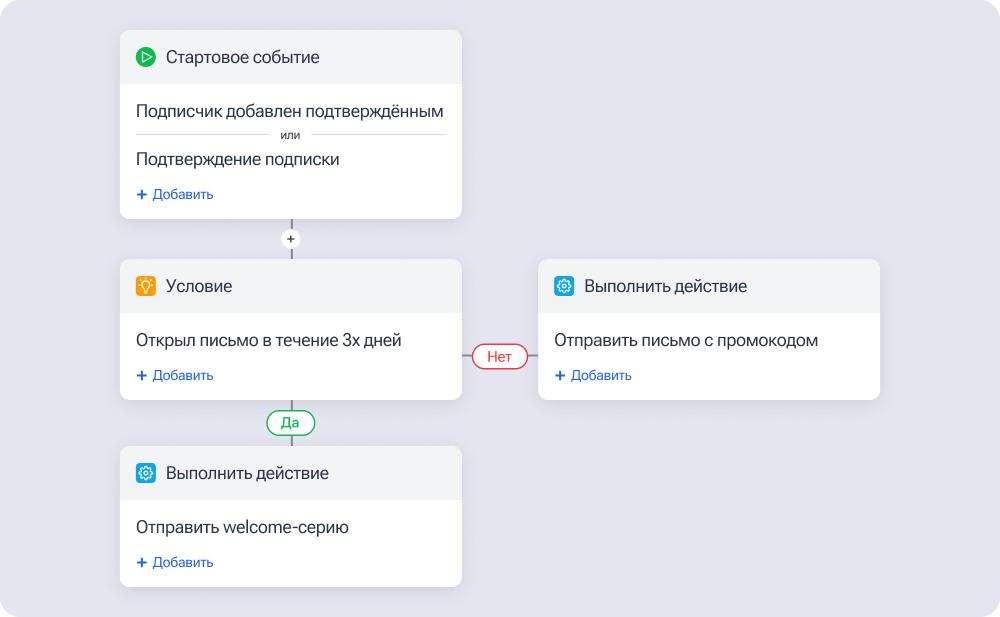Click the plus icon next to Добавить in Стартовое событие
This screenshot has width=1000, height=617.
click(142, 194)
